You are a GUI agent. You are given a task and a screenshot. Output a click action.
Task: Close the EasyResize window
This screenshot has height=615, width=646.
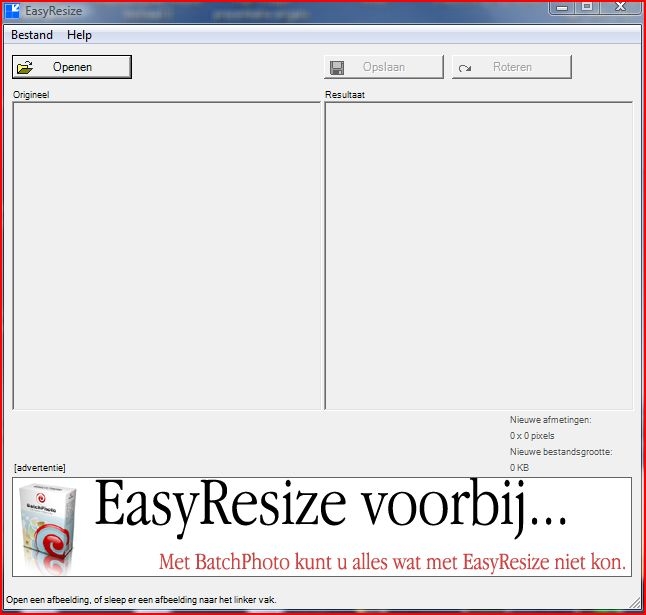click(620, 7)
